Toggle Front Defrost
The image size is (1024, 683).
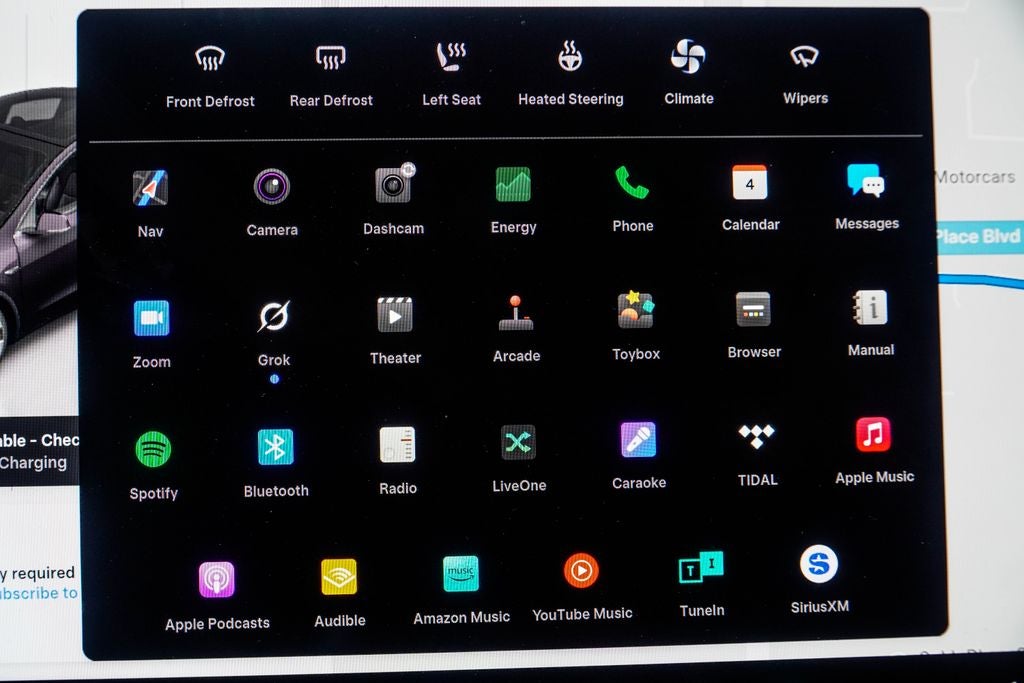coord(210,59)
